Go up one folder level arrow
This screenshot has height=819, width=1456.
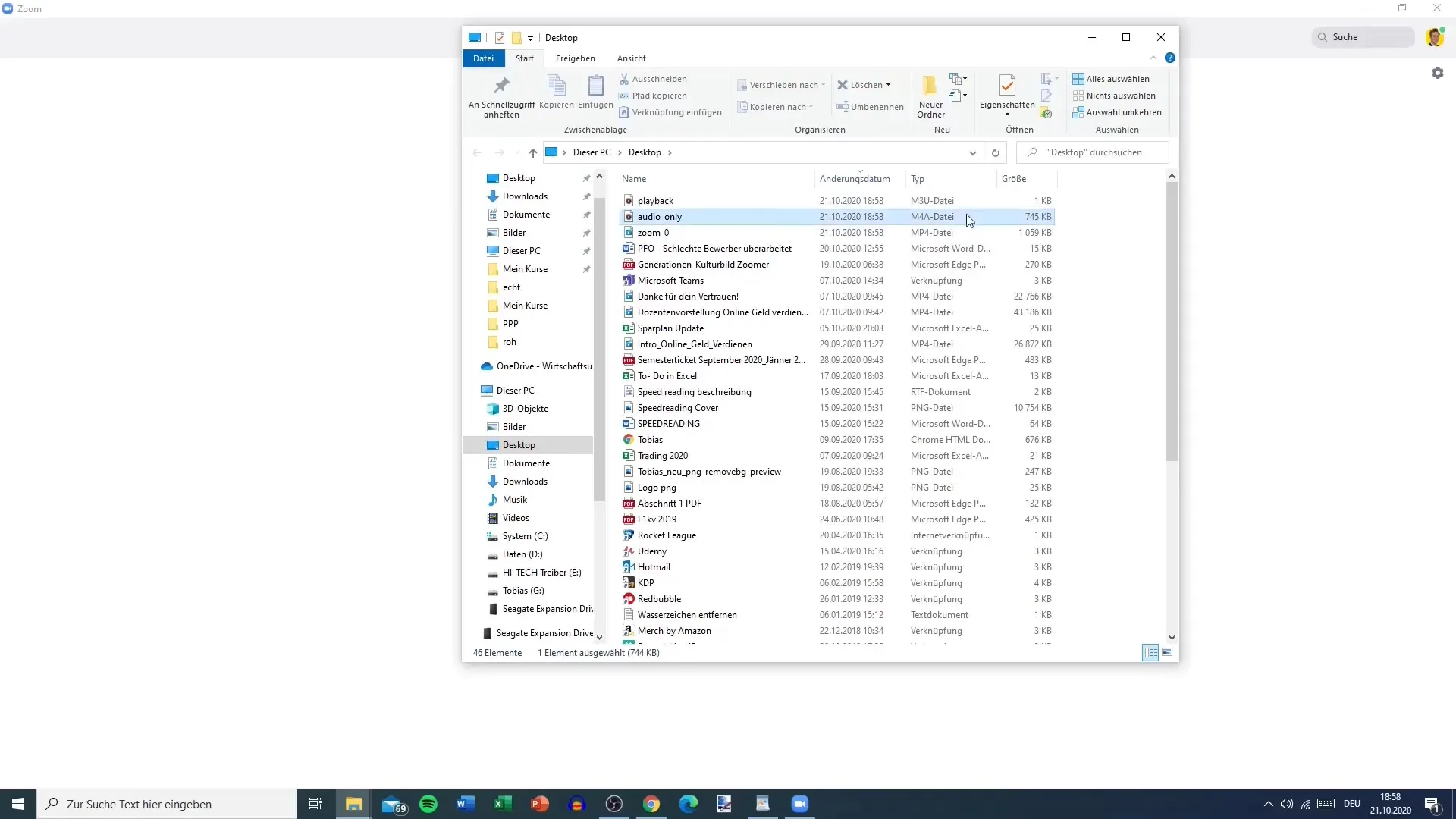tap(533, 152)
